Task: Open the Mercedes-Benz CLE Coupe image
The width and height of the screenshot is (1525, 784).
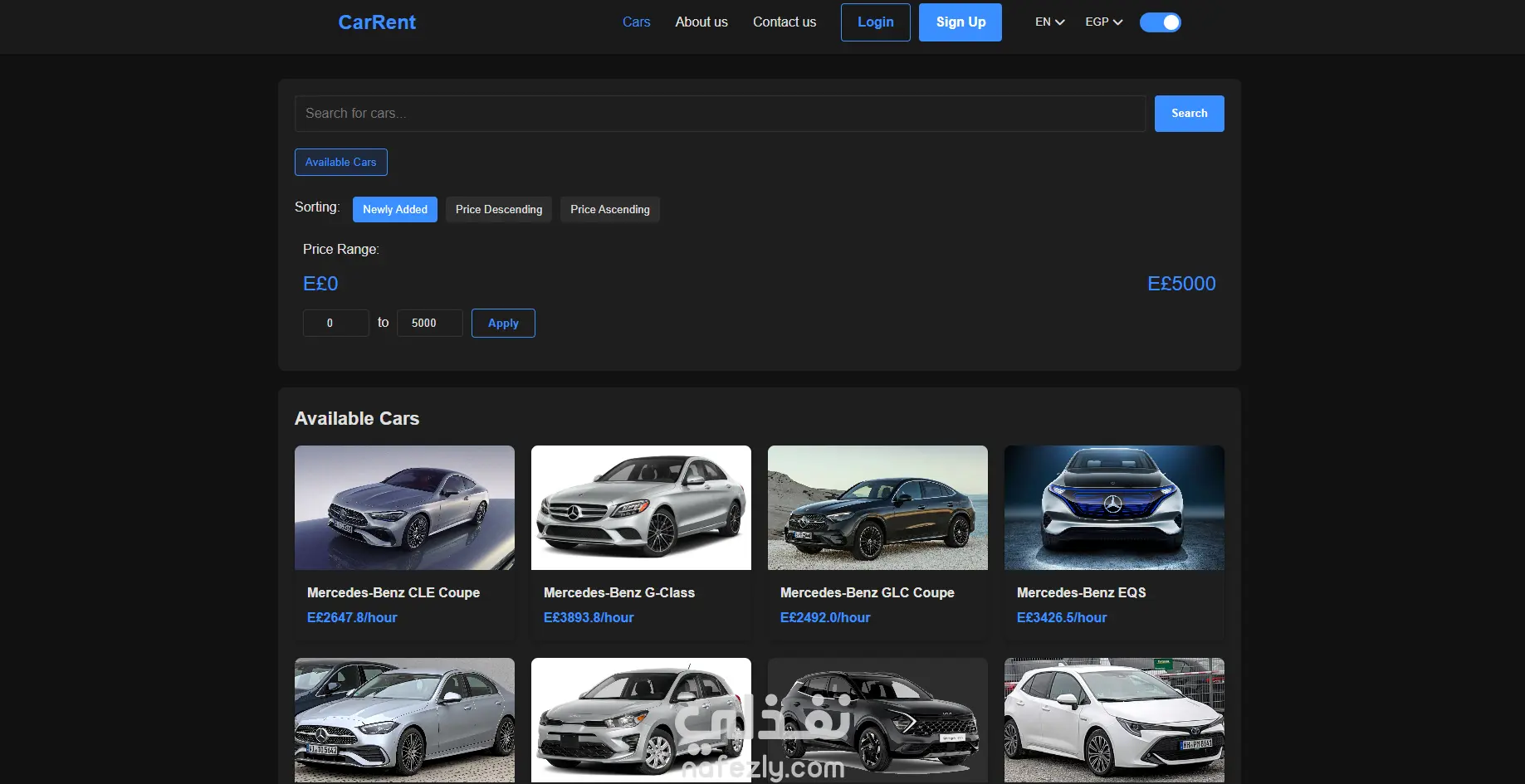Action: pyautogui.click(x=404, y=508)
